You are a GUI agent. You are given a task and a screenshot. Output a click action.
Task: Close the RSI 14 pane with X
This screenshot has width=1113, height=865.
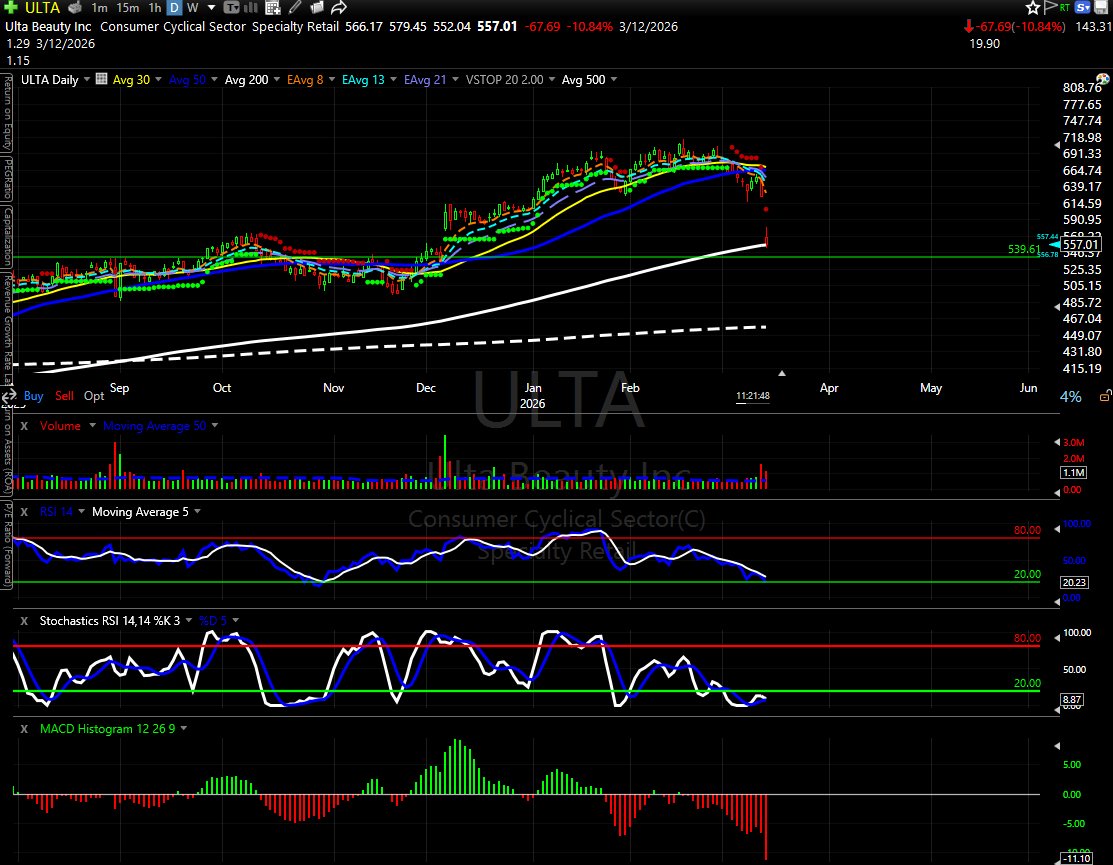[x=24, y=512]
